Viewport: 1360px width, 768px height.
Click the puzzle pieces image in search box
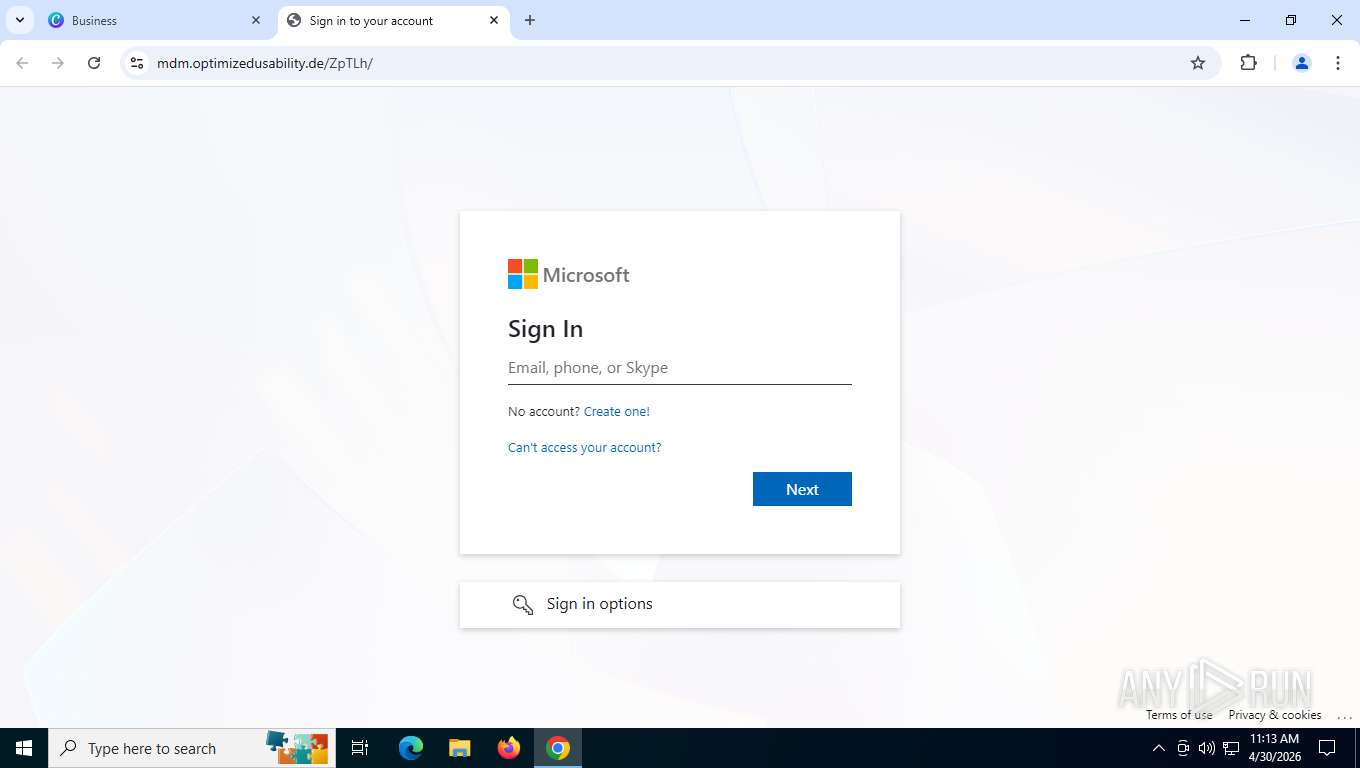[297, 748]
